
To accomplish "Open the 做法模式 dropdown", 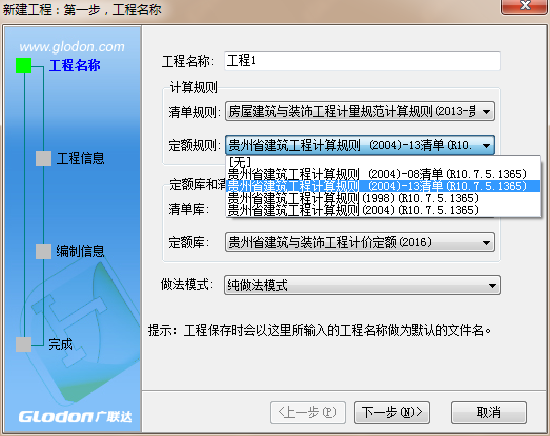I will 362,285.
